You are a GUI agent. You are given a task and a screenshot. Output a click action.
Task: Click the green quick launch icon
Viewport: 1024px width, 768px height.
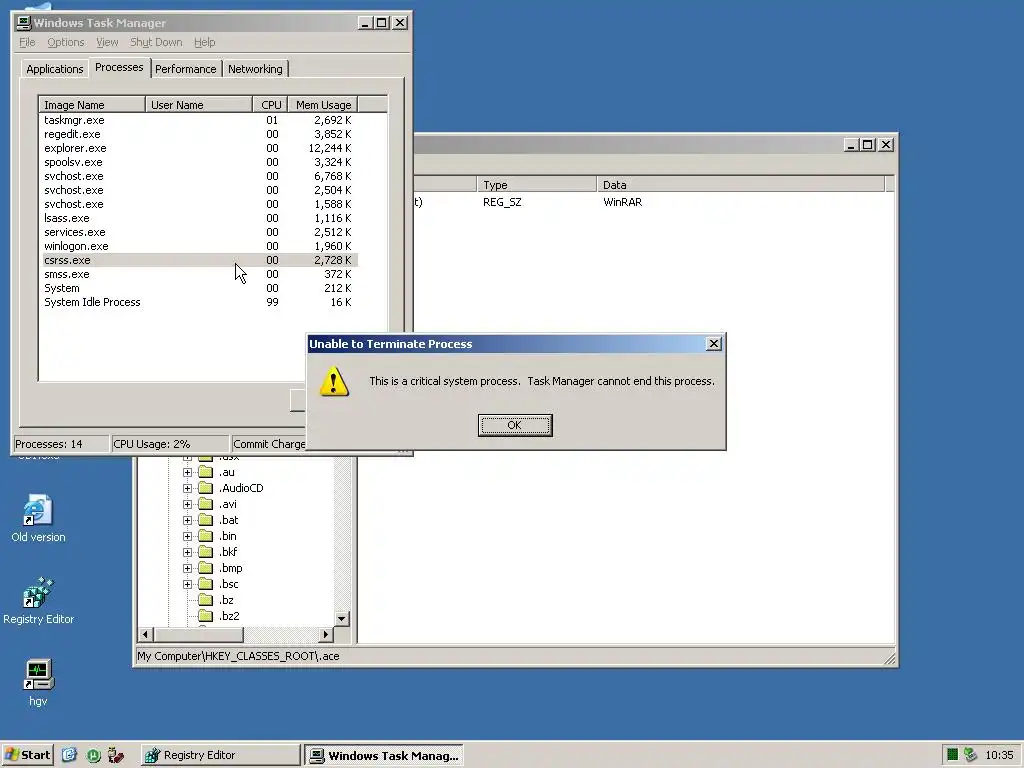[x=93, y=755]
